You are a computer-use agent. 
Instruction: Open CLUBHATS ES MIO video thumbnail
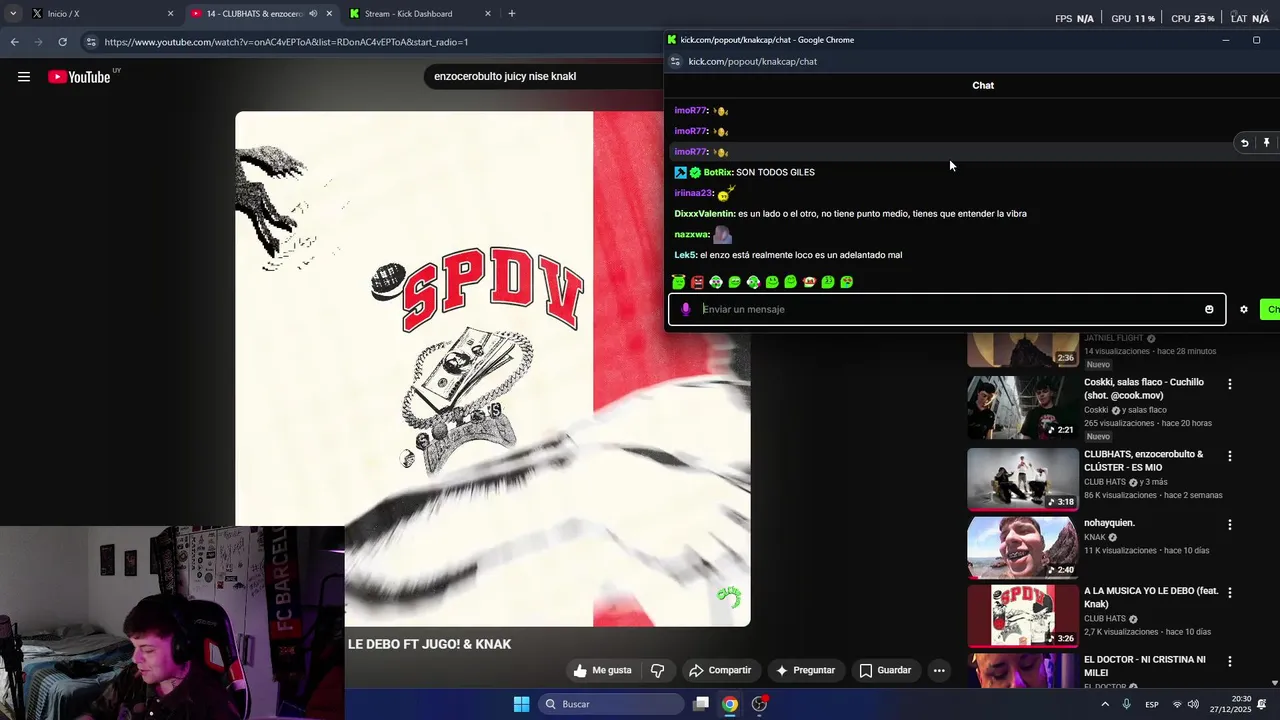(1023, 479)
